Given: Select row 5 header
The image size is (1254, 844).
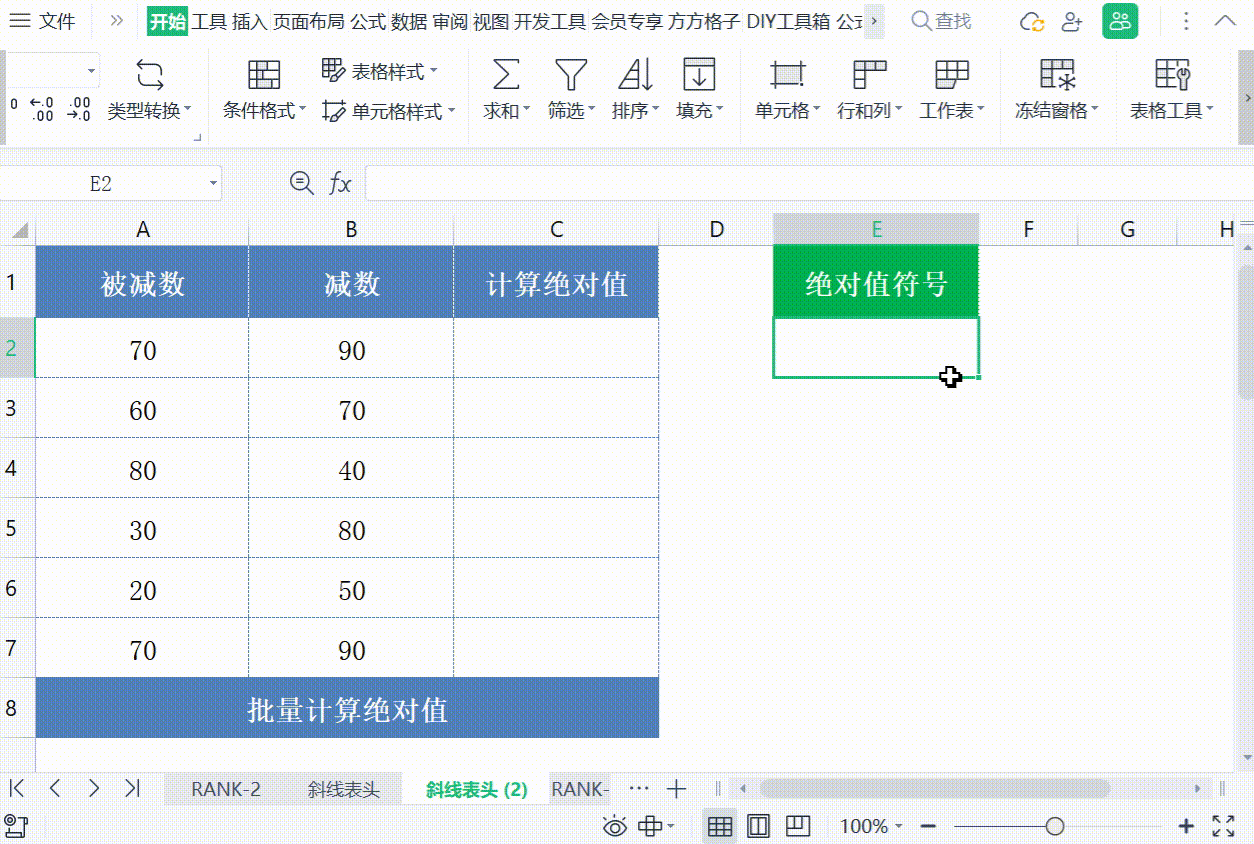Looking at the screenshot, I should [17, 528].
